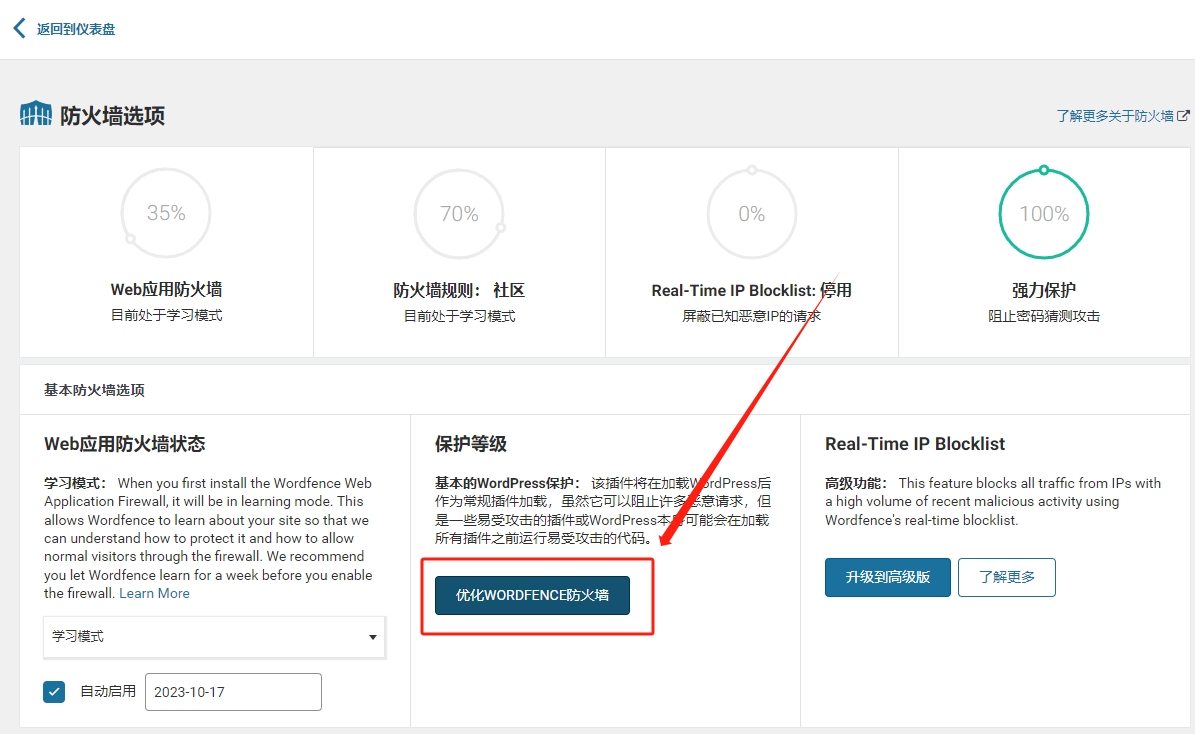Click the 0% Real-Time IP Blocklist circle
The height and width of the screenshot is (734, 1195).
[x=751, y=214]
